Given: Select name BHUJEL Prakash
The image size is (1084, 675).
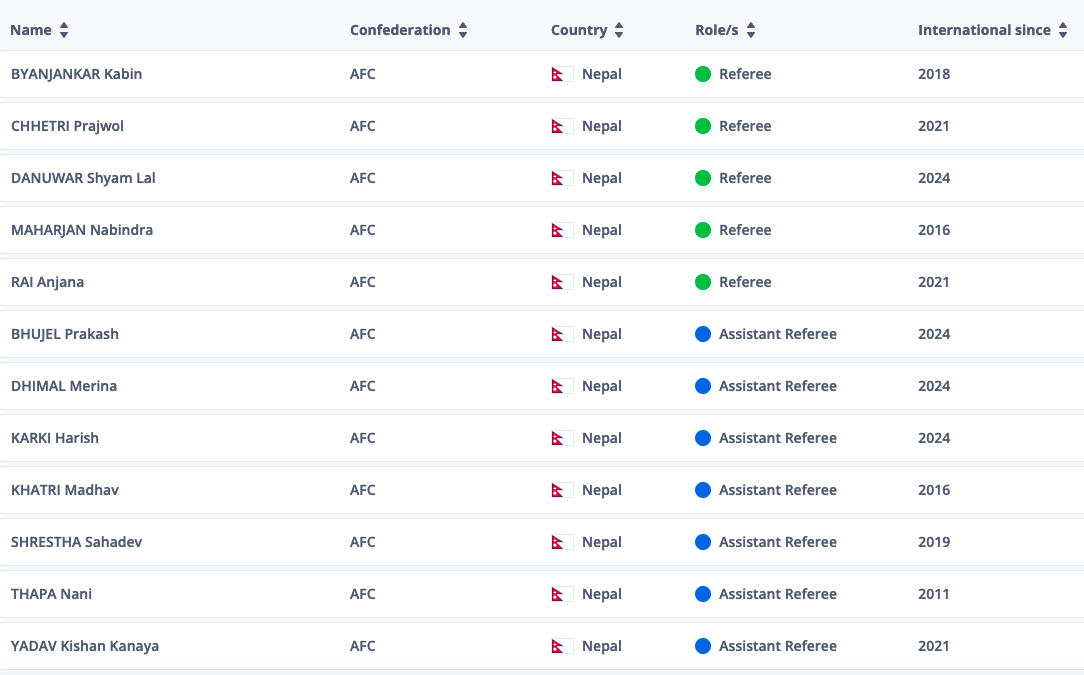Looking at the screenshot, I should (x=65, y=334).
